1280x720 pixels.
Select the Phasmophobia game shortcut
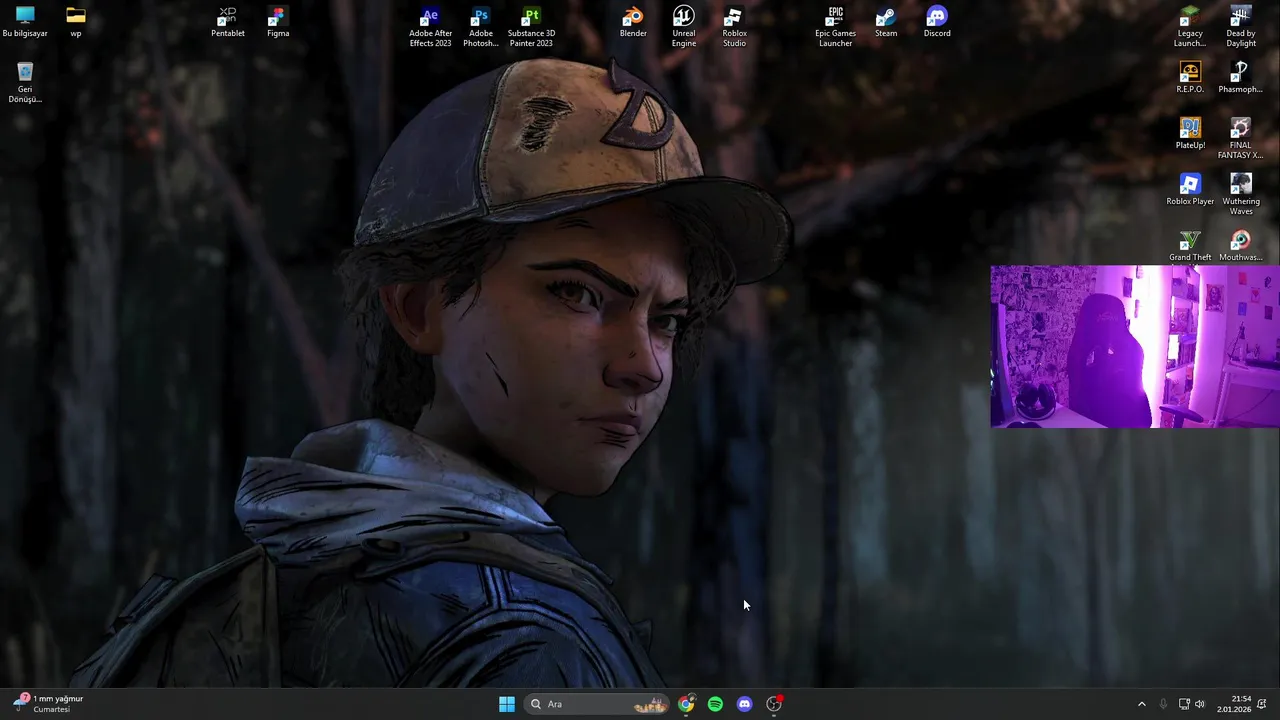[1241, 78]
